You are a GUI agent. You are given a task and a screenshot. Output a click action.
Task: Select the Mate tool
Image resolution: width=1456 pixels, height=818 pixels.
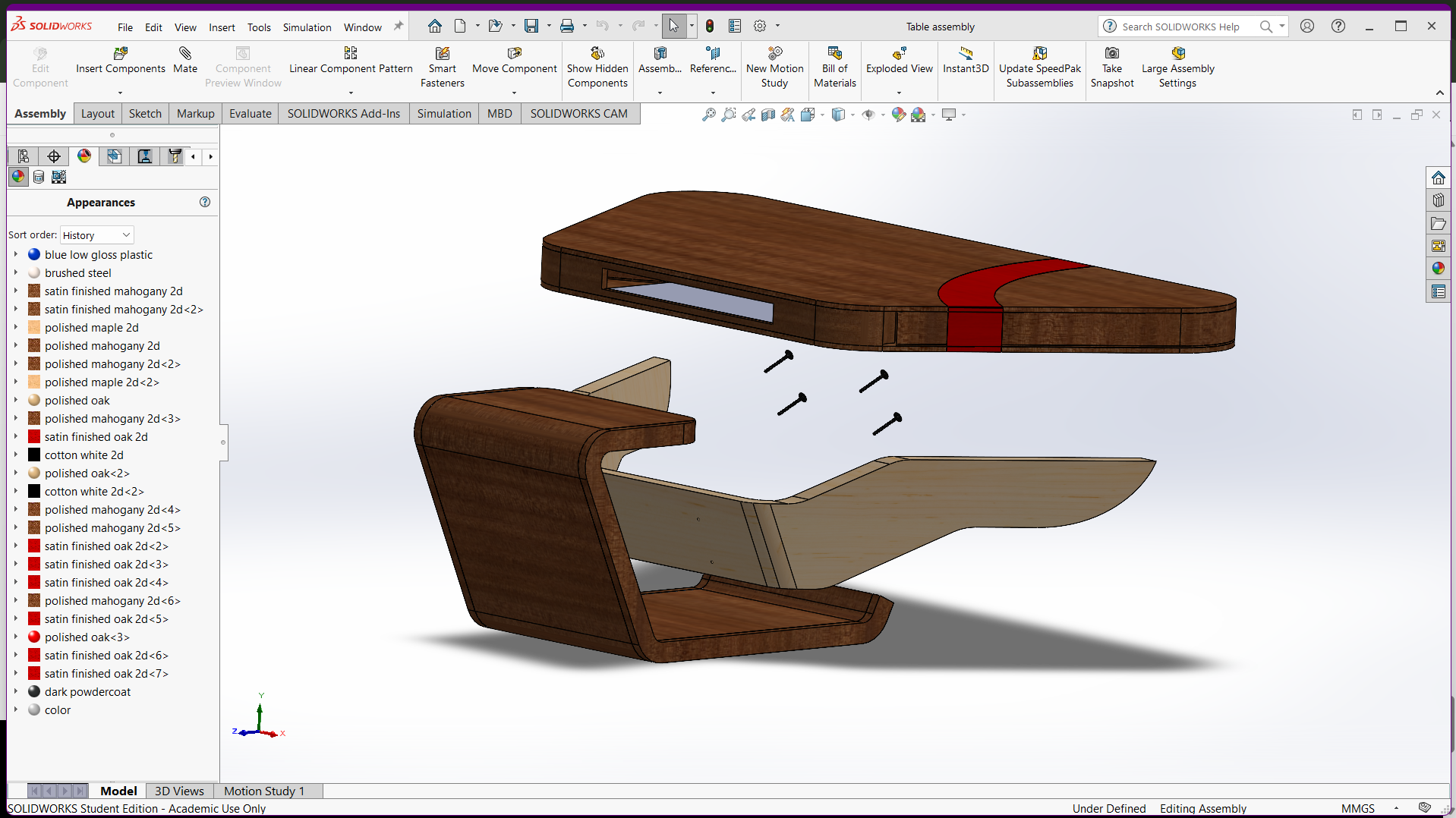pyautogui.click(x=184, y=53)
